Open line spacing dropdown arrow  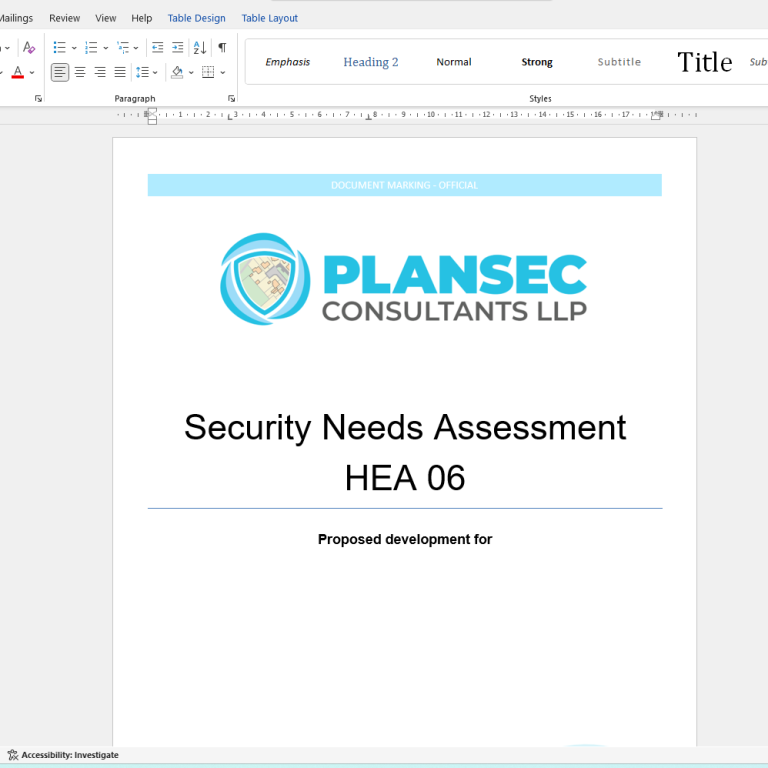point(155,72)
